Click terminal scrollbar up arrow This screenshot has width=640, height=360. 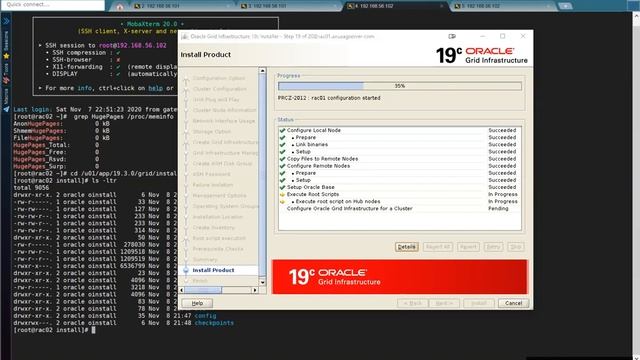click(x=636, y=15)
